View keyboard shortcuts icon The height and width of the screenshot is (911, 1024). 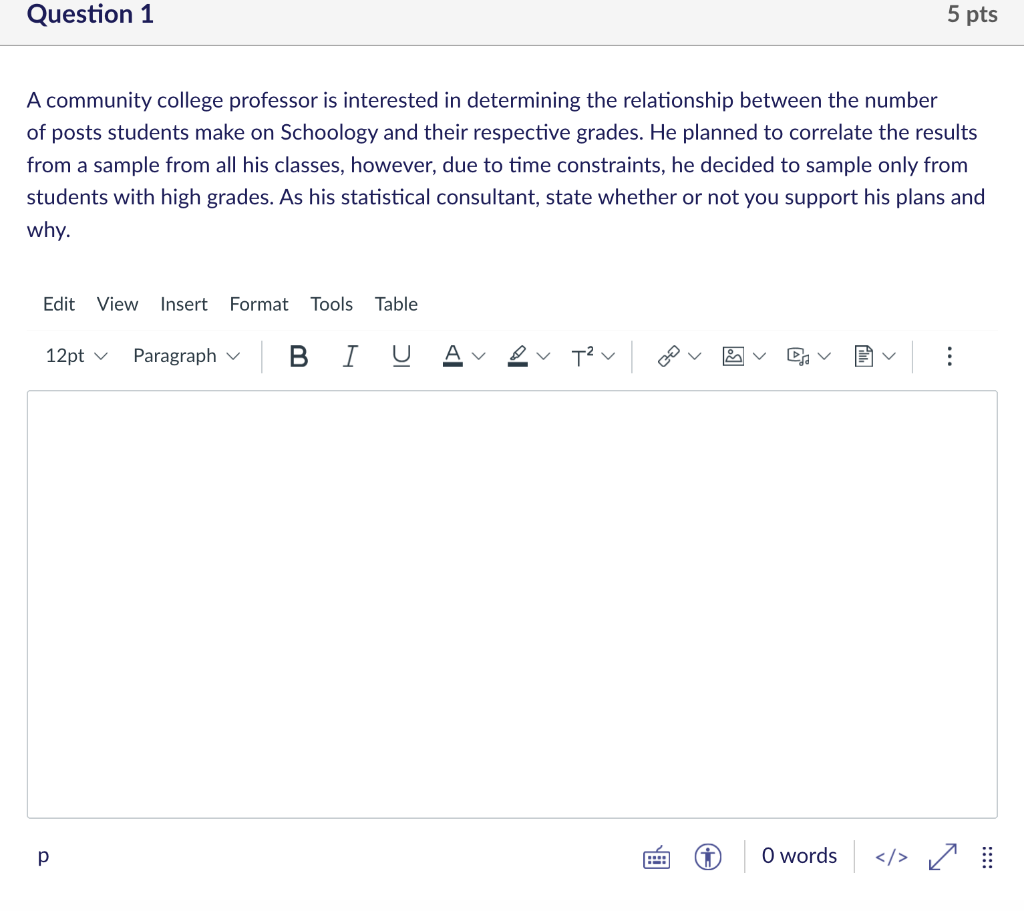click(x=656, y=857)
